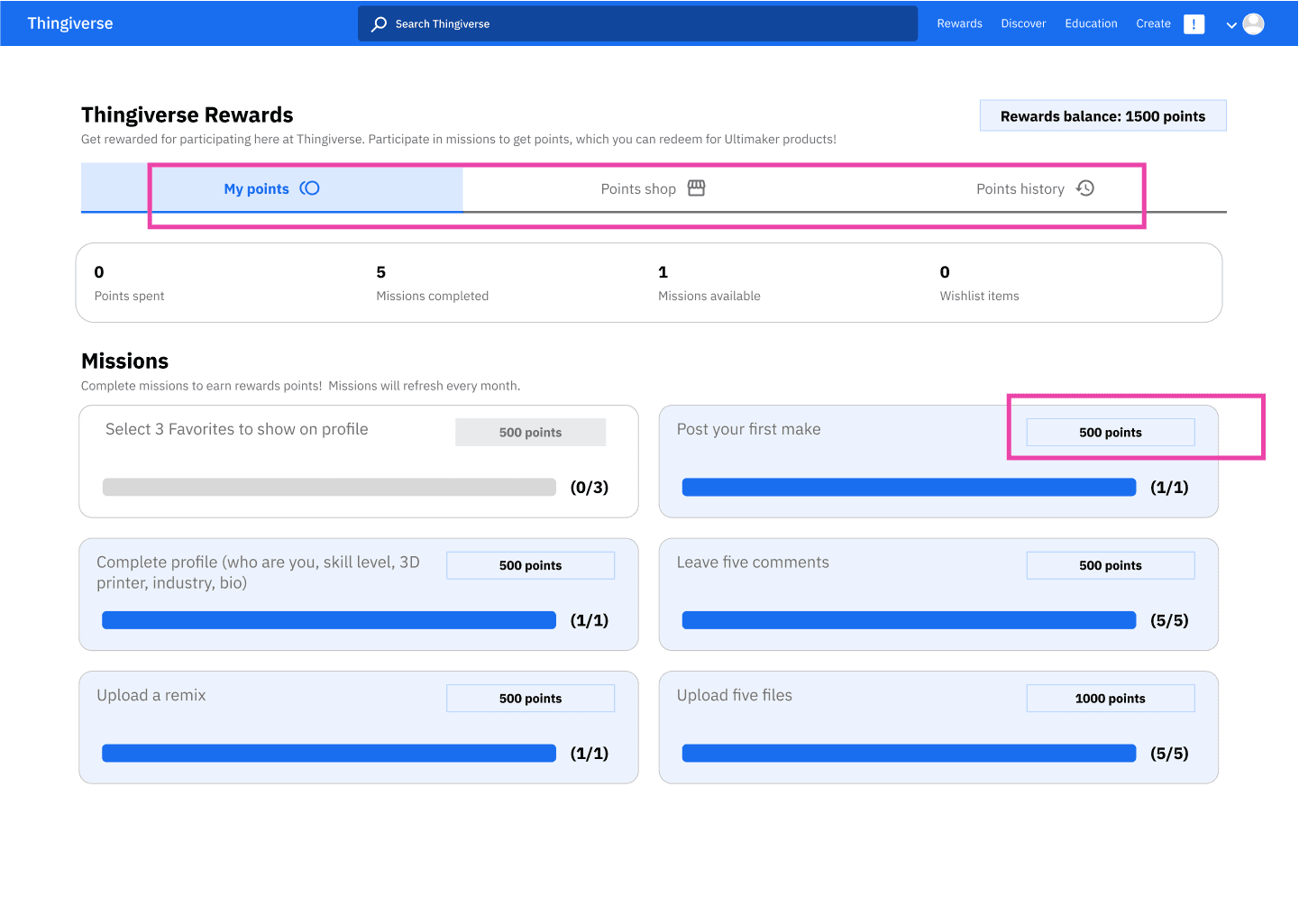This screenshot has width=1299, height=924.
Task: Click the Post your first make progress bar
Action: pos(909,487)
